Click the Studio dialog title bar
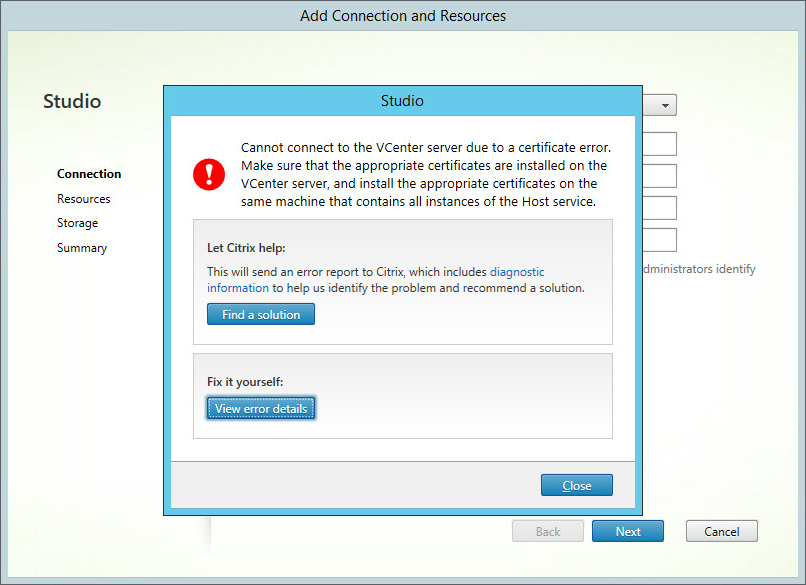806x585 pixels. tap(402, 100)
